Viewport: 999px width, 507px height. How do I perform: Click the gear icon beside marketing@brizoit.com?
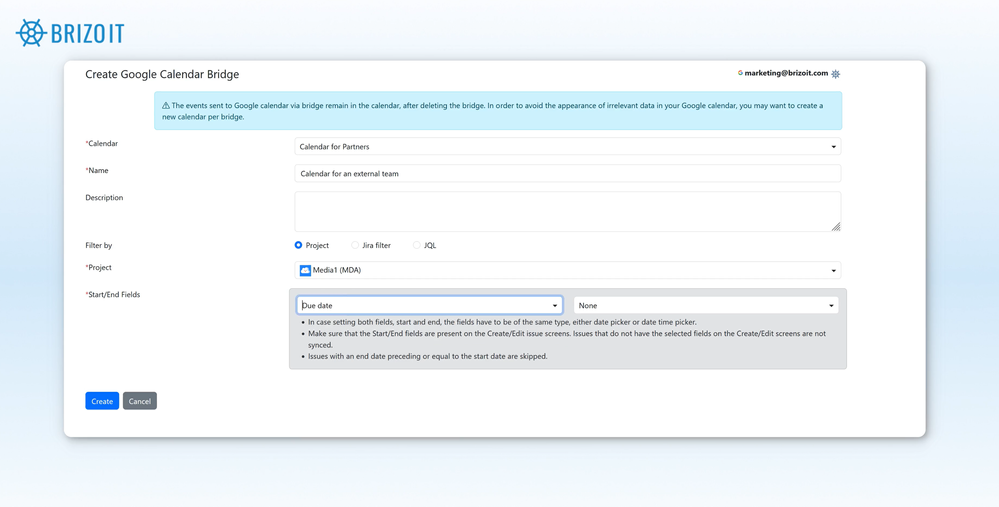835,74
